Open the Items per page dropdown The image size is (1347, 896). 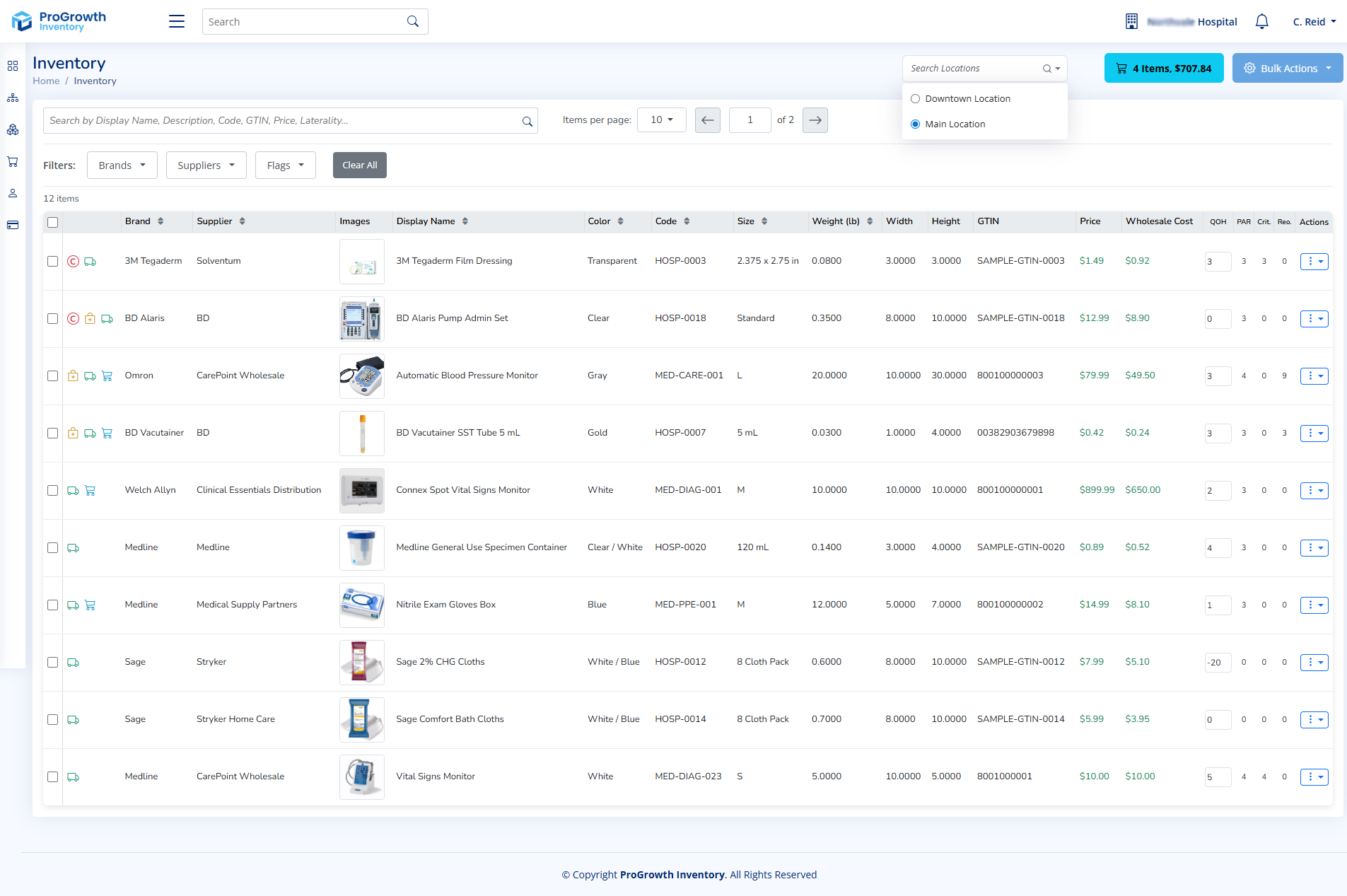pyautogui.click(x=662, y=120)
